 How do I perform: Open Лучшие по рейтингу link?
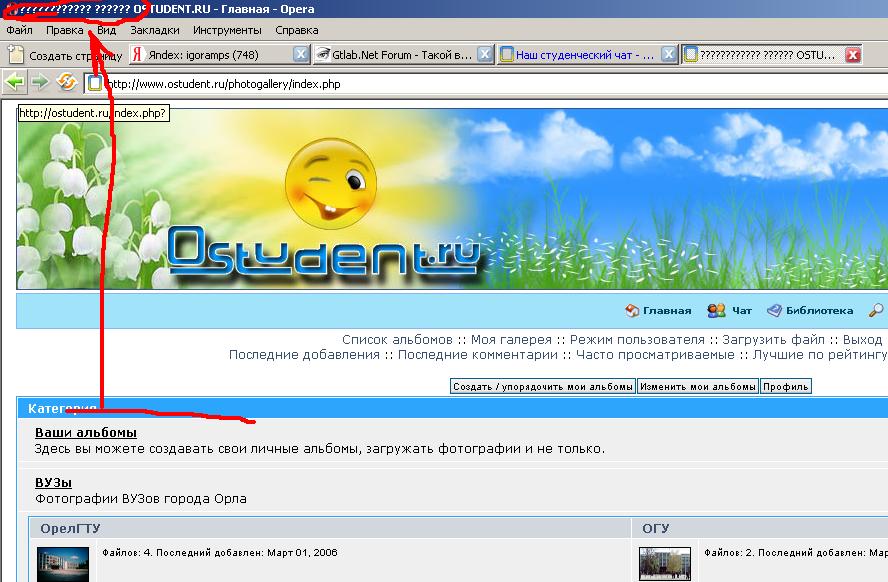pos(820,354)
